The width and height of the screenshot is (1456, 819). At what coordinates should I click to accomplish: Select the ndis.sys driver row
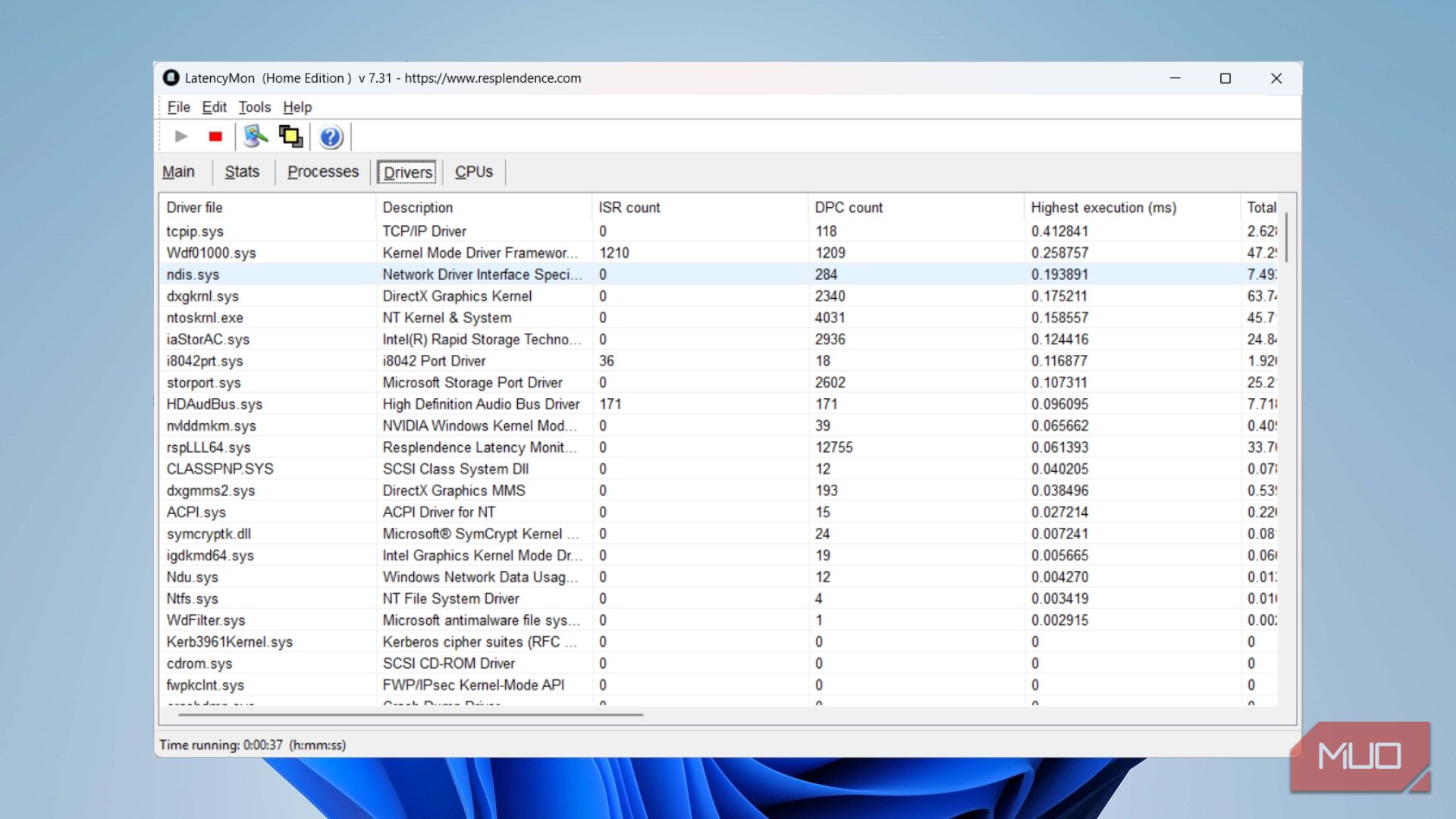(x=718, y=274)
